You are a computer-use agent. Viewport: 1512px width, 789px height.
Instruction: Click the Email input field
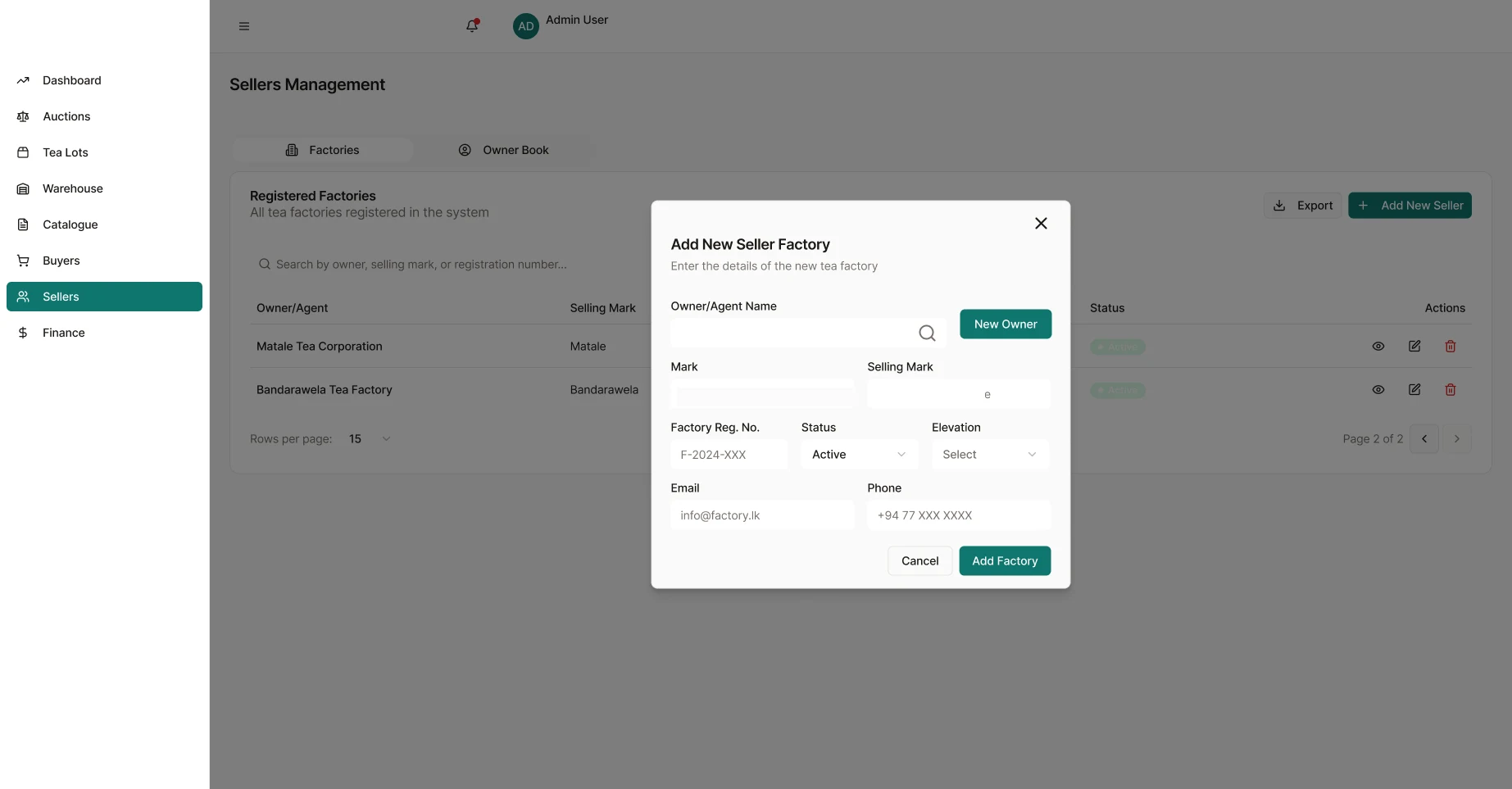tap(762, 515)
